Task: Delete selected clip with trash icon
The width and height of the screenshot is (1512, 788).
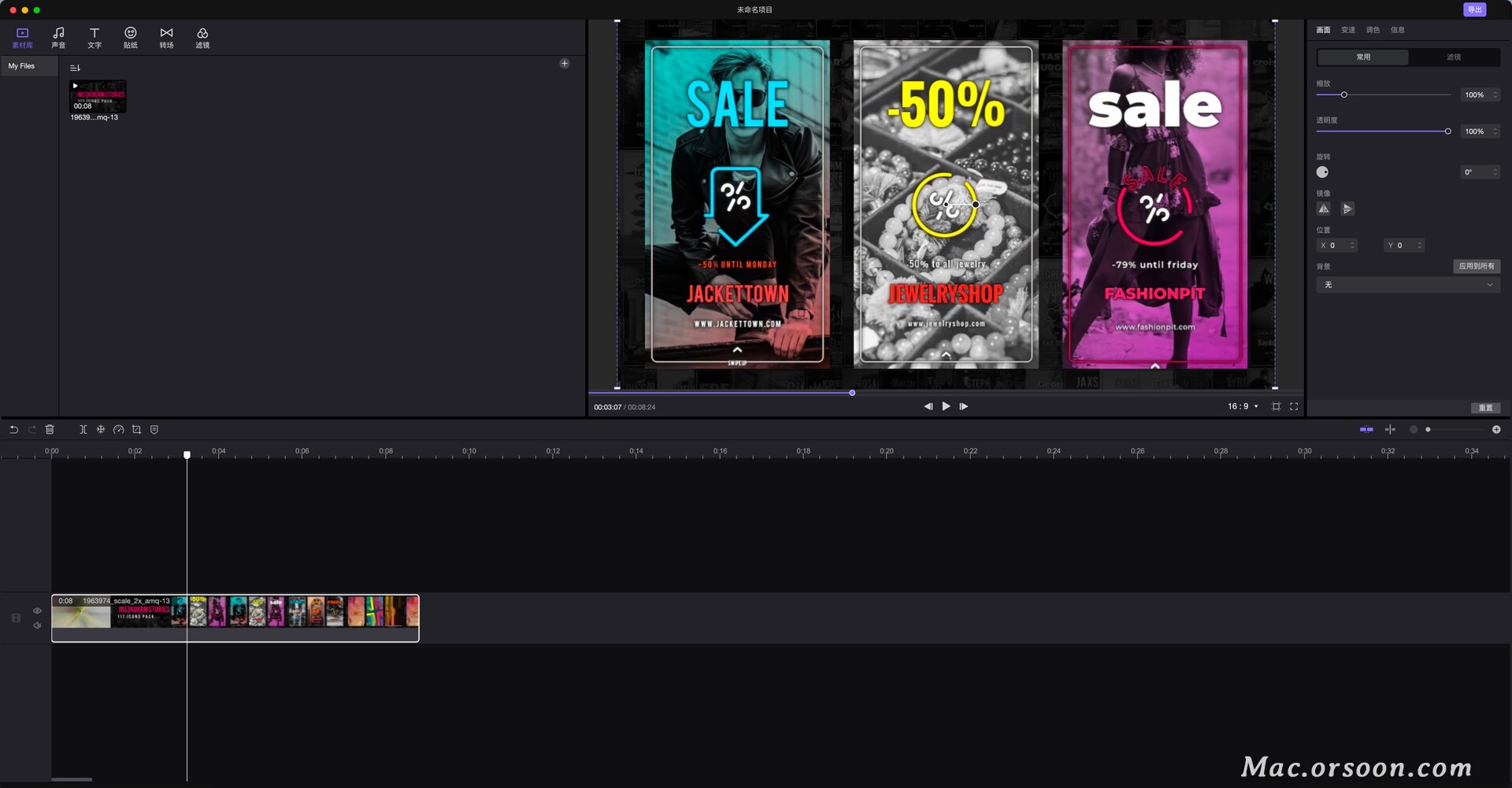Action: point(50,430)
